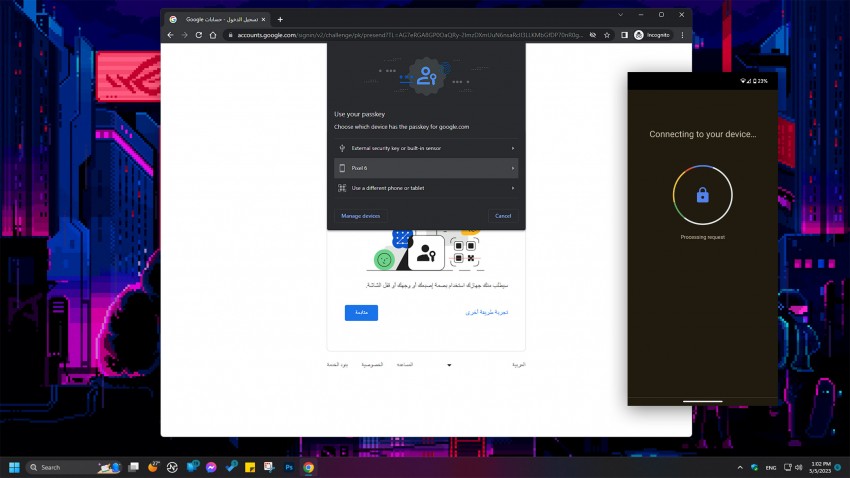Select the Pixel 6 device option
This screenshot has width=850, height=478.
pyautogui.click(x=426, y=168)
